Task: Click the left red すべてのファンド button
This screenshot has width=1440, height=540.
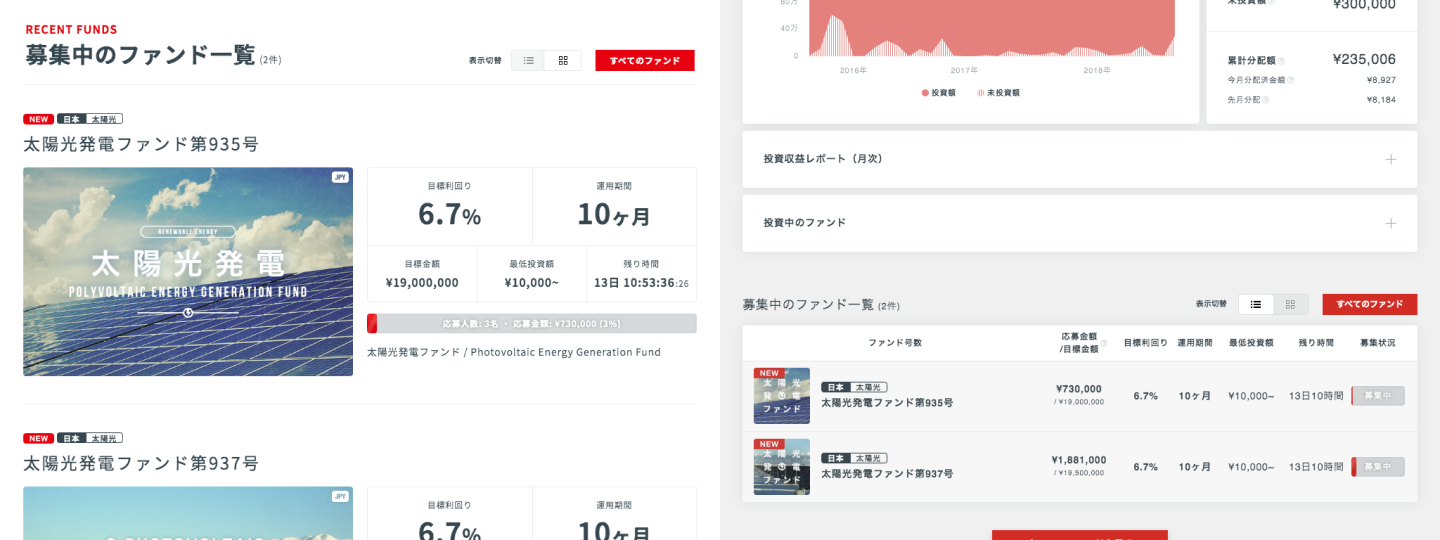Action: (645, 61)
